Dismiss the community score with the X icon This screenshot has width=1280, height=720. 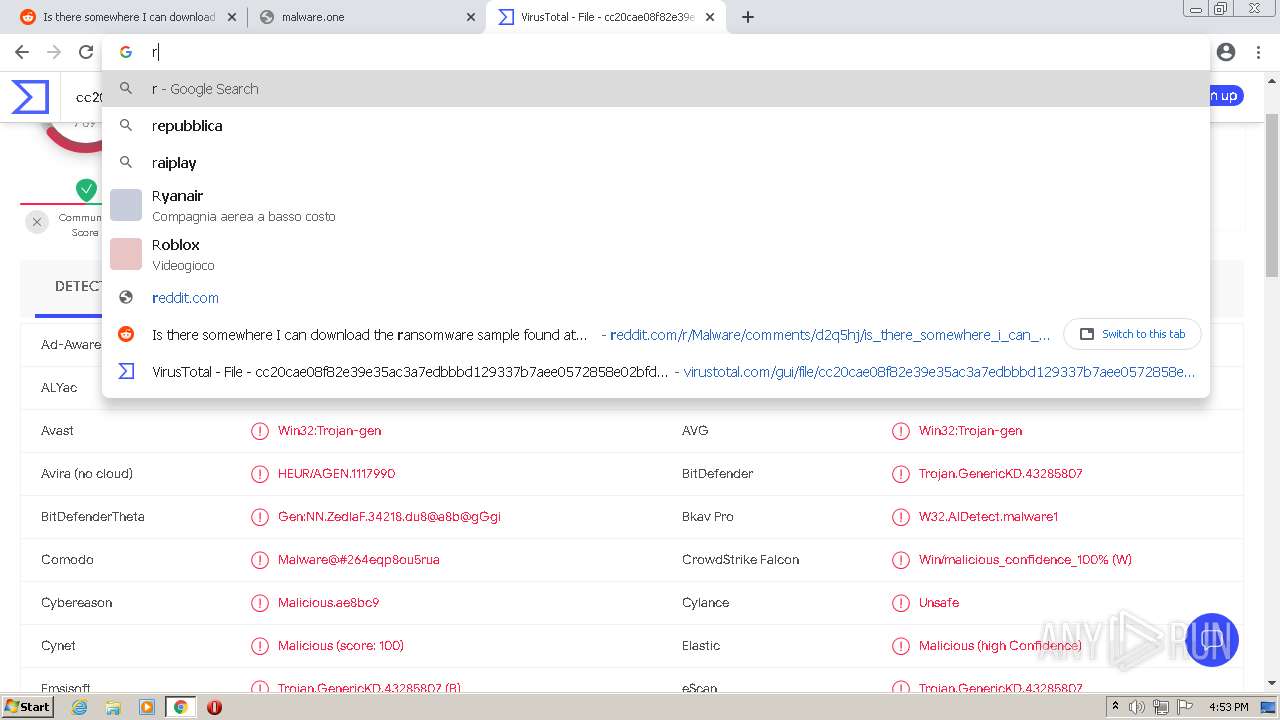[x=37, y=222]
